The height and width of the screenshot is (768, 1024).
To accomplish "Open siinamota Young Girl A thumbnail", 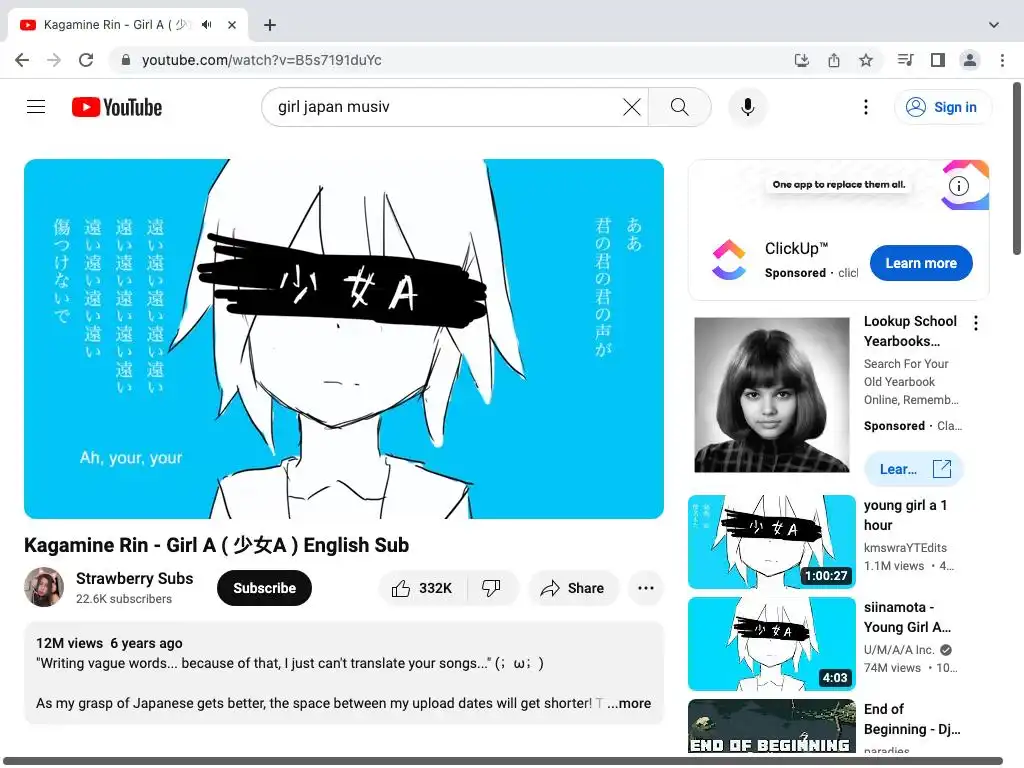I will (772, 643).
